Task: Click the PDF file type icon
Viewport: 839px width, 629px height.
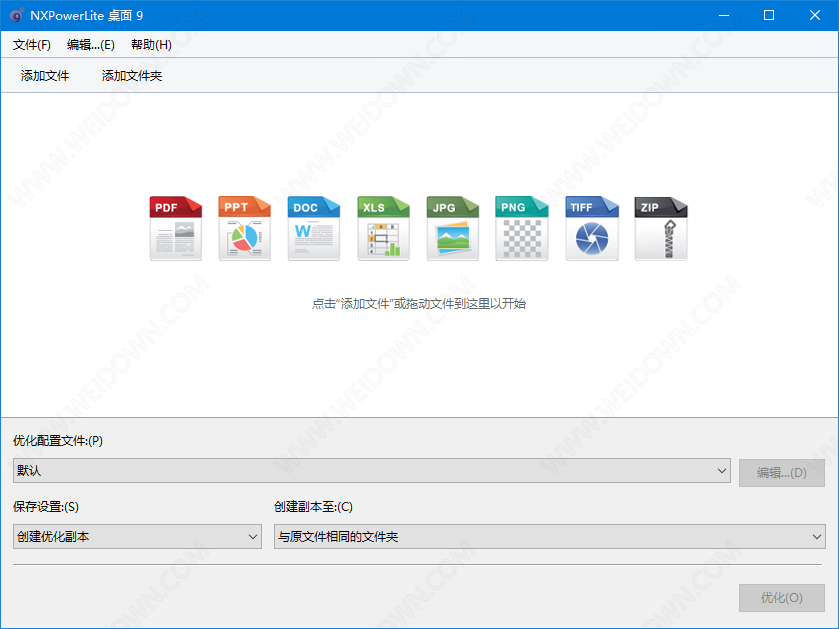Action: coord(176,229)
